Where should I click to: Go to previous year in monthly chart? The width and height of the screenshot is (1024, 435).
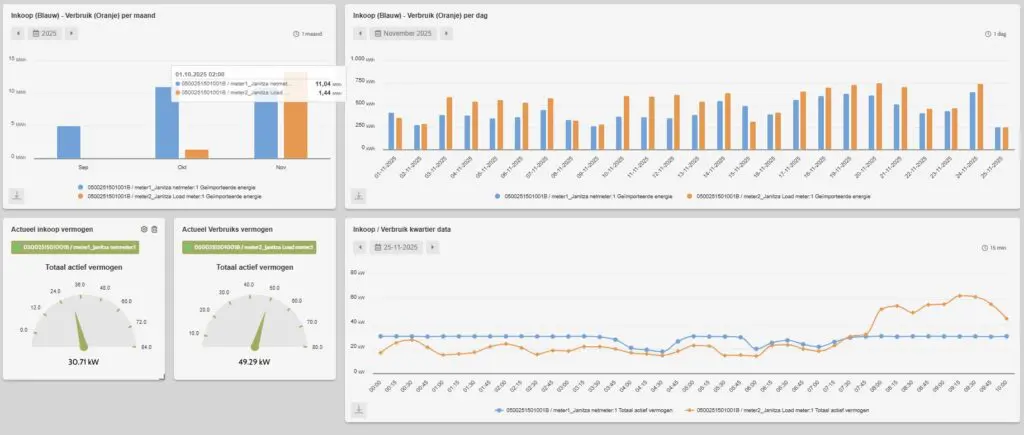[x=17, y=33]
